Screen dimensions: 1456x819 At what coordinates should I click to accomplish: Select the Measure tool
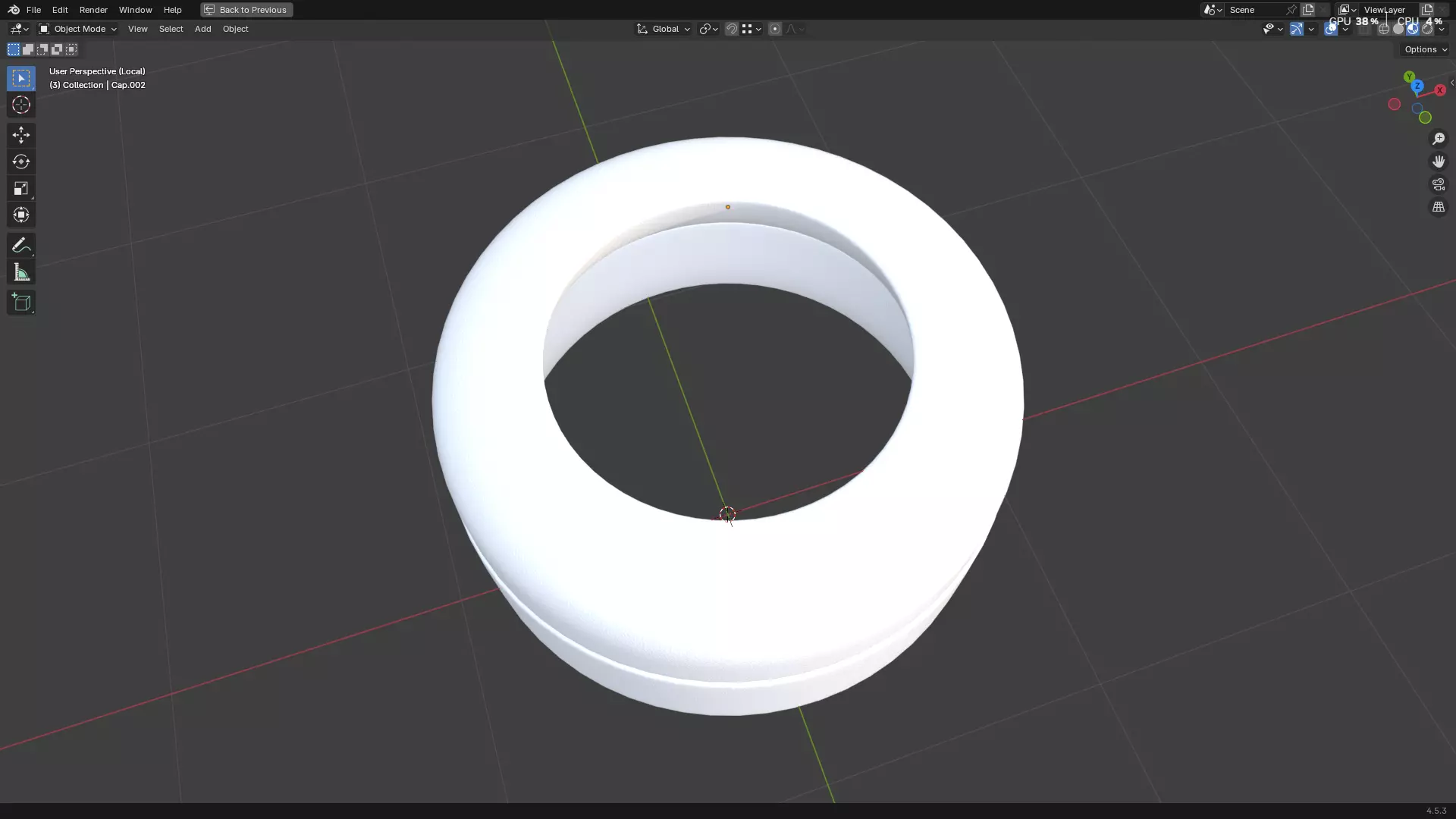pyautogui.click(x=21, y=272)
